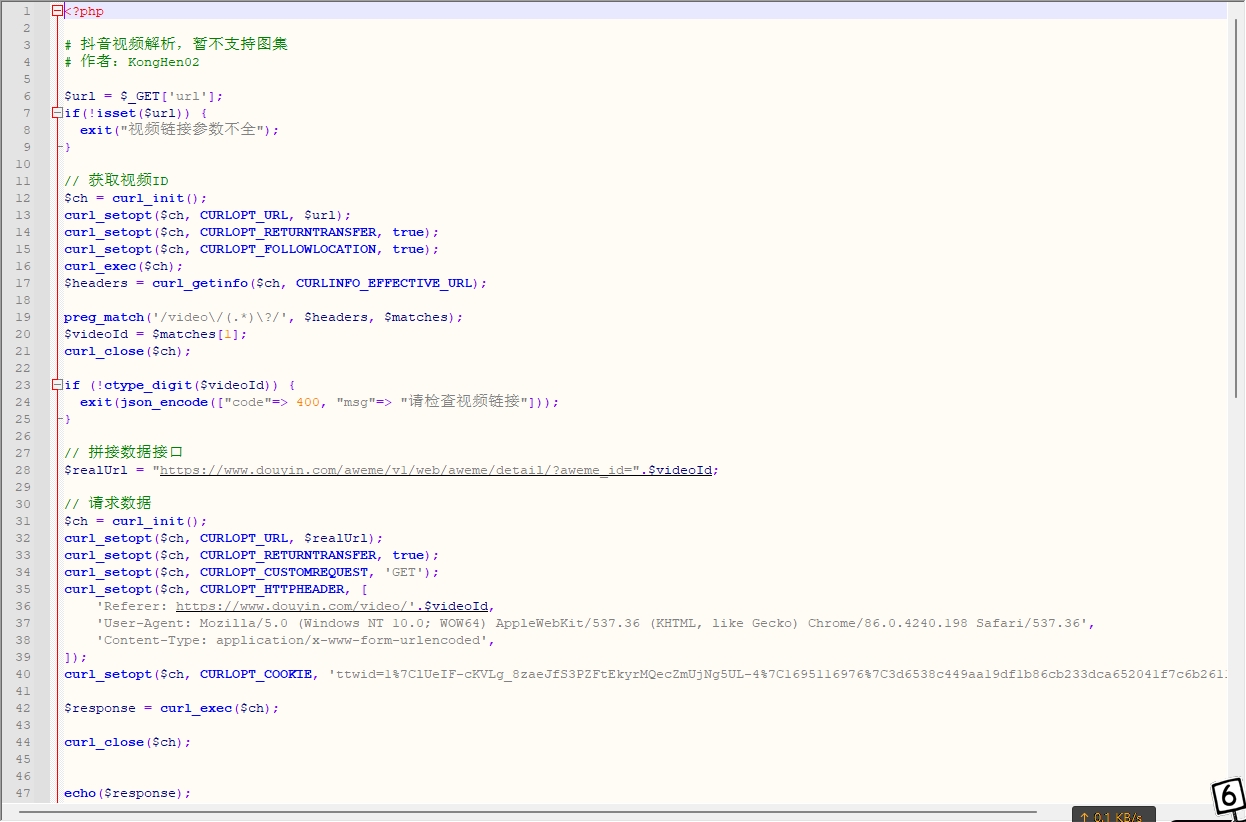
Task: Click the json_encode function name
Action: click(160, 402)
